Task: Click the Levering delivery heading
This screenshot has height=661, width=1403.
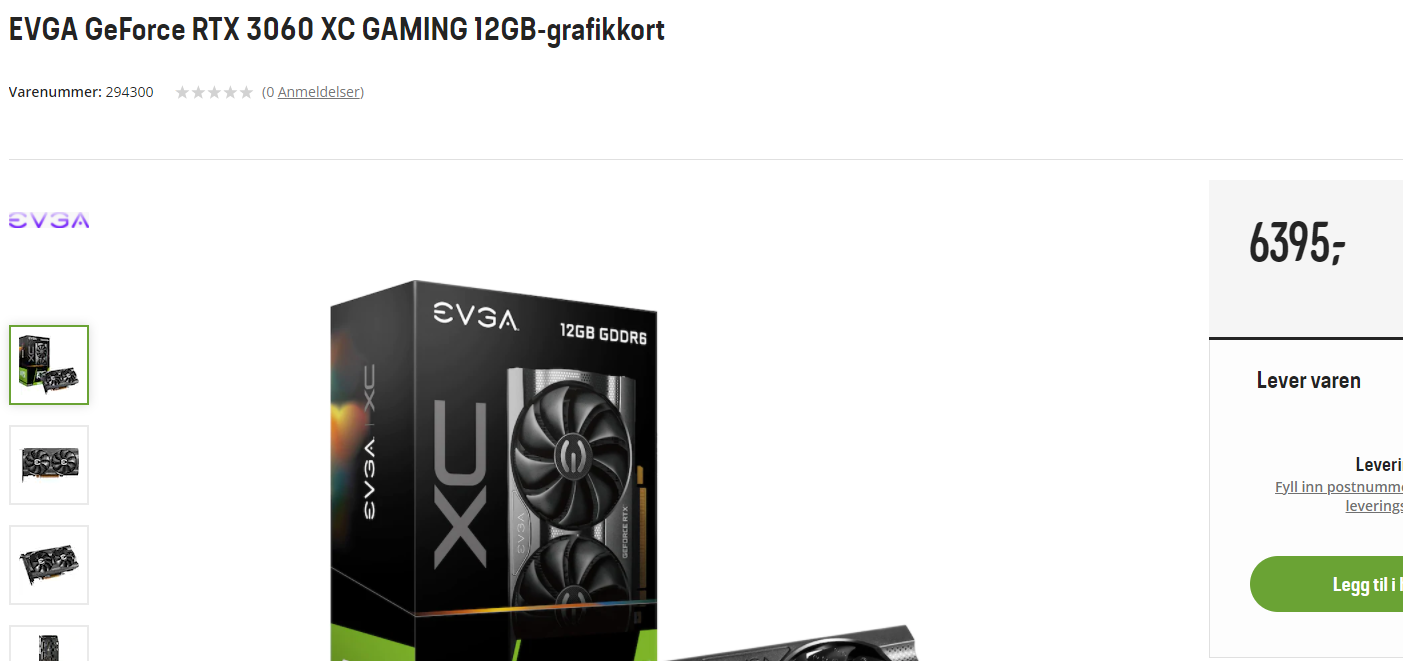Action: point(1379,464)
